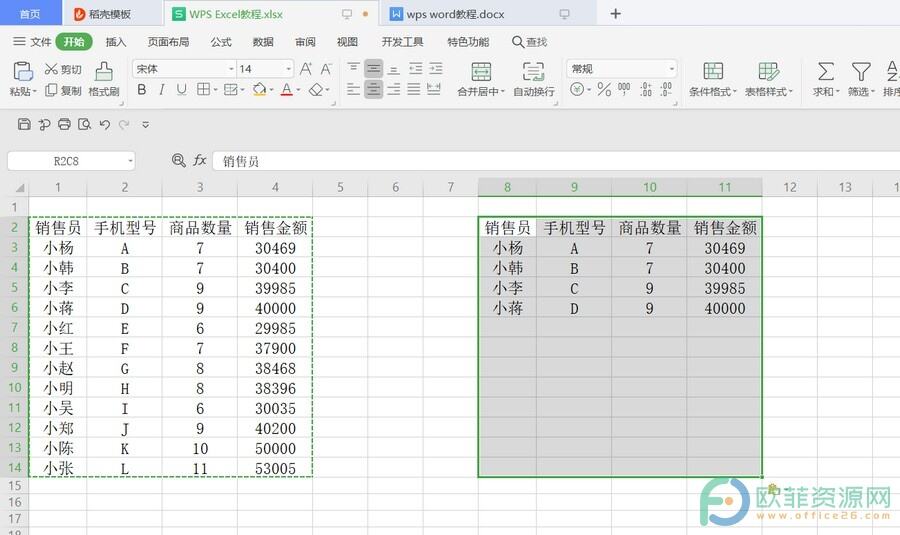This screenshot has width=900, height=535.
Task: Click the Cut scissors icon
Action: [x=51, y=69]
